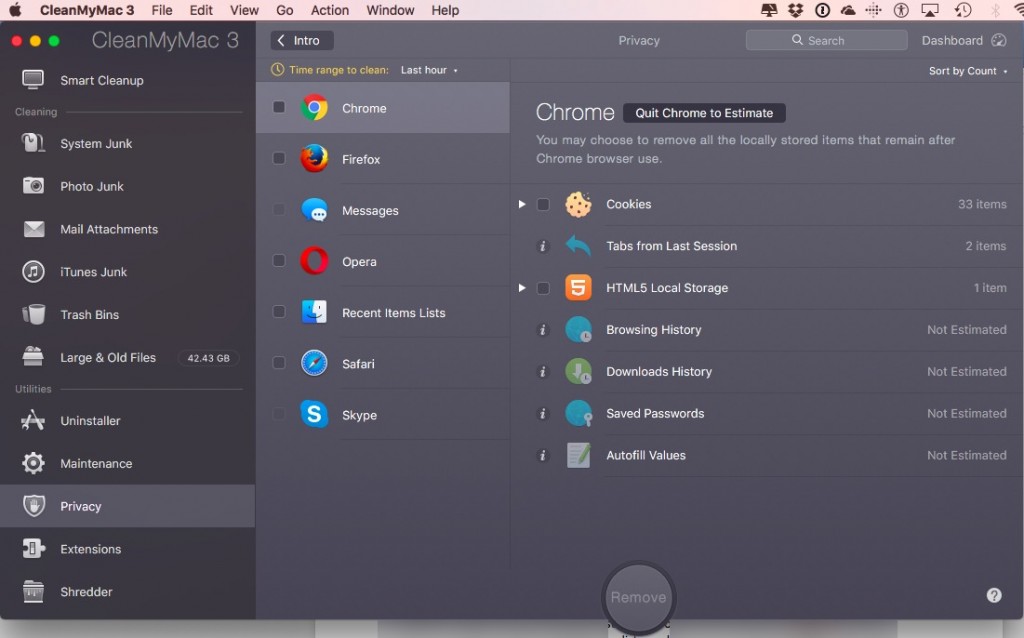The width and height of the screenshot is (1024, 638).
Task: Open the View menu
Action: (x=244, y=10)
